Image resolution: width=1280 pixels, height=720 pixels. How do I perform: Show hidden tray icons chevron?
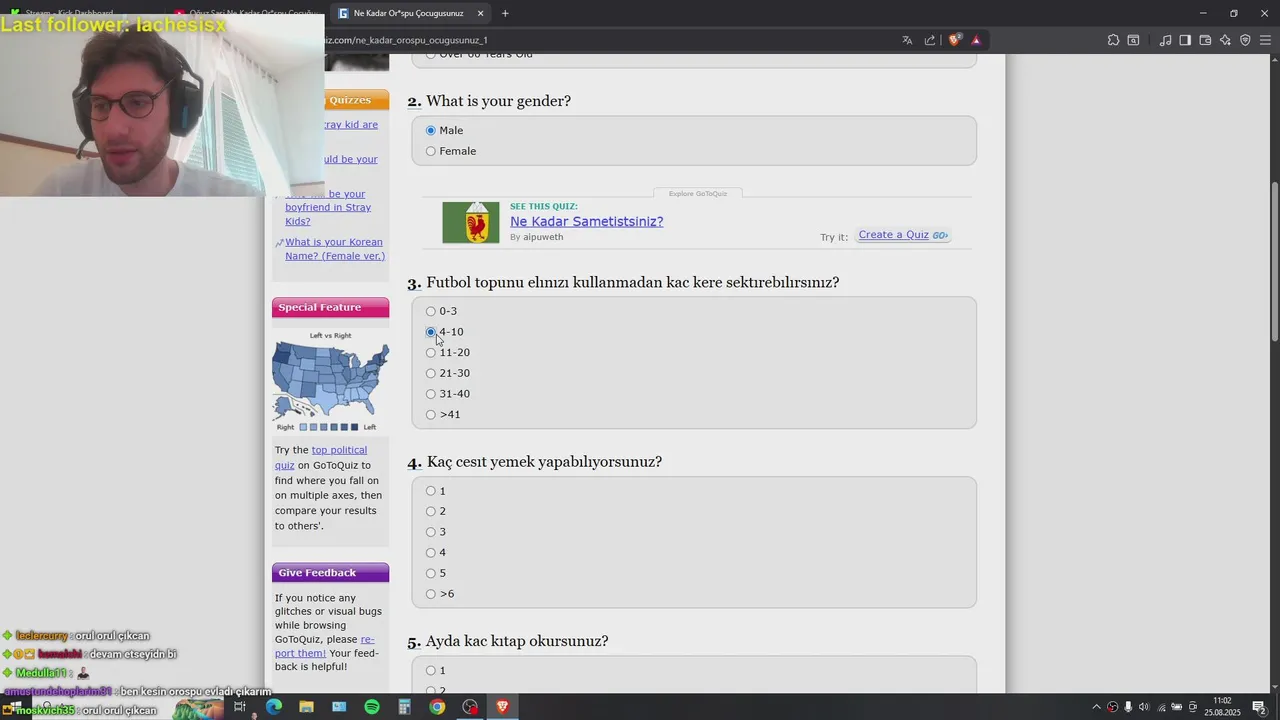pos(1096,707)
